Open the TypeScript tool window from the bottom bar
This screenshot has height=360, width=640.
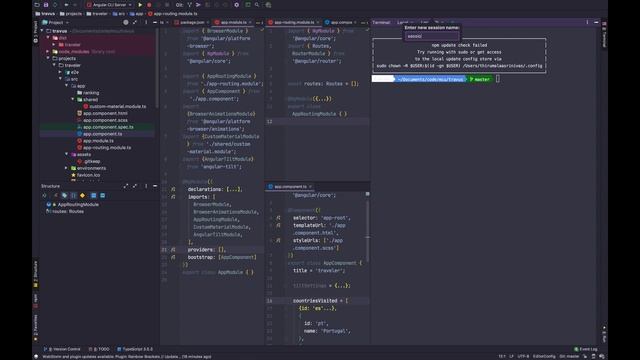pos(135,349)
